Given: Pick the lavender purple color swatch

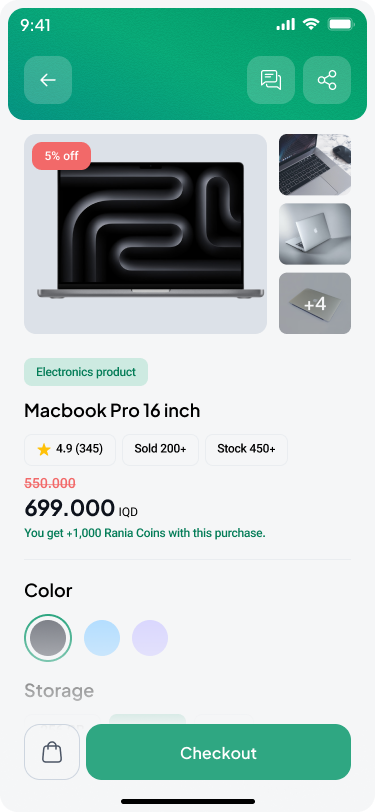Looking at the screenshot, I should tap(150, 638).
